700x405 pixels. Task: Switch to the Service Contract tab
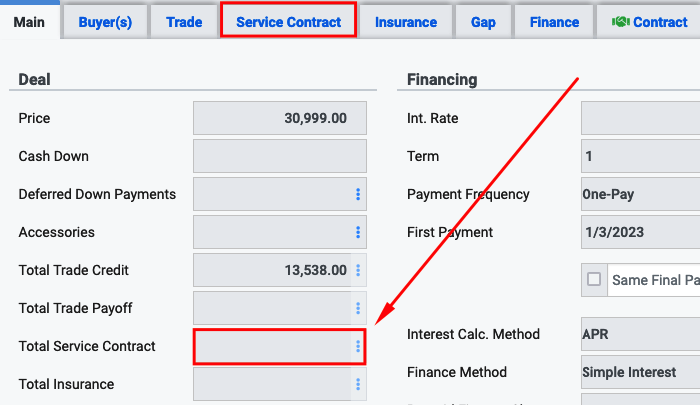coord(288,20)
